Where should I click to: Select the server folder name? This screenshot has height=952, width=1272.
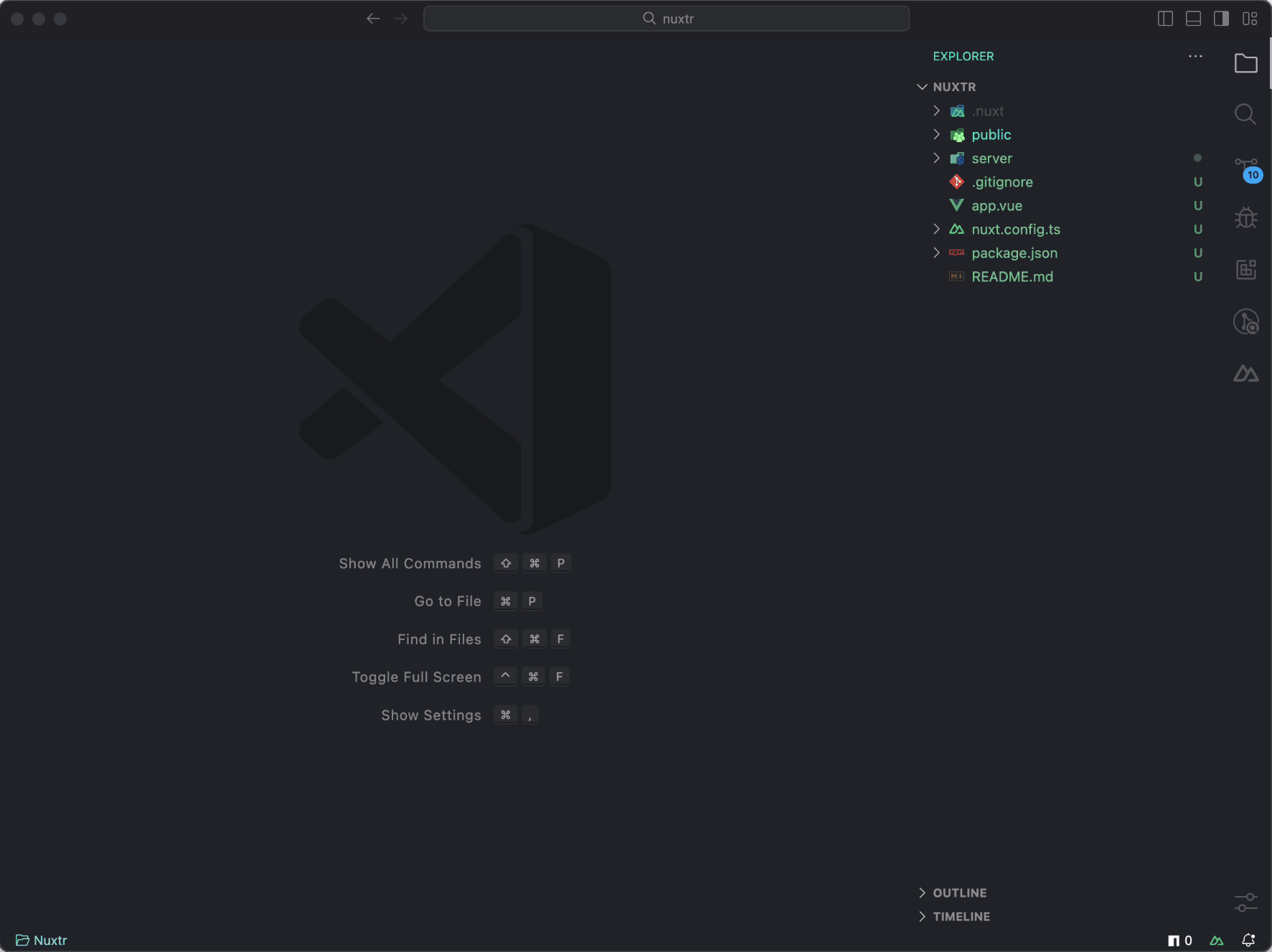coord(992,159)
